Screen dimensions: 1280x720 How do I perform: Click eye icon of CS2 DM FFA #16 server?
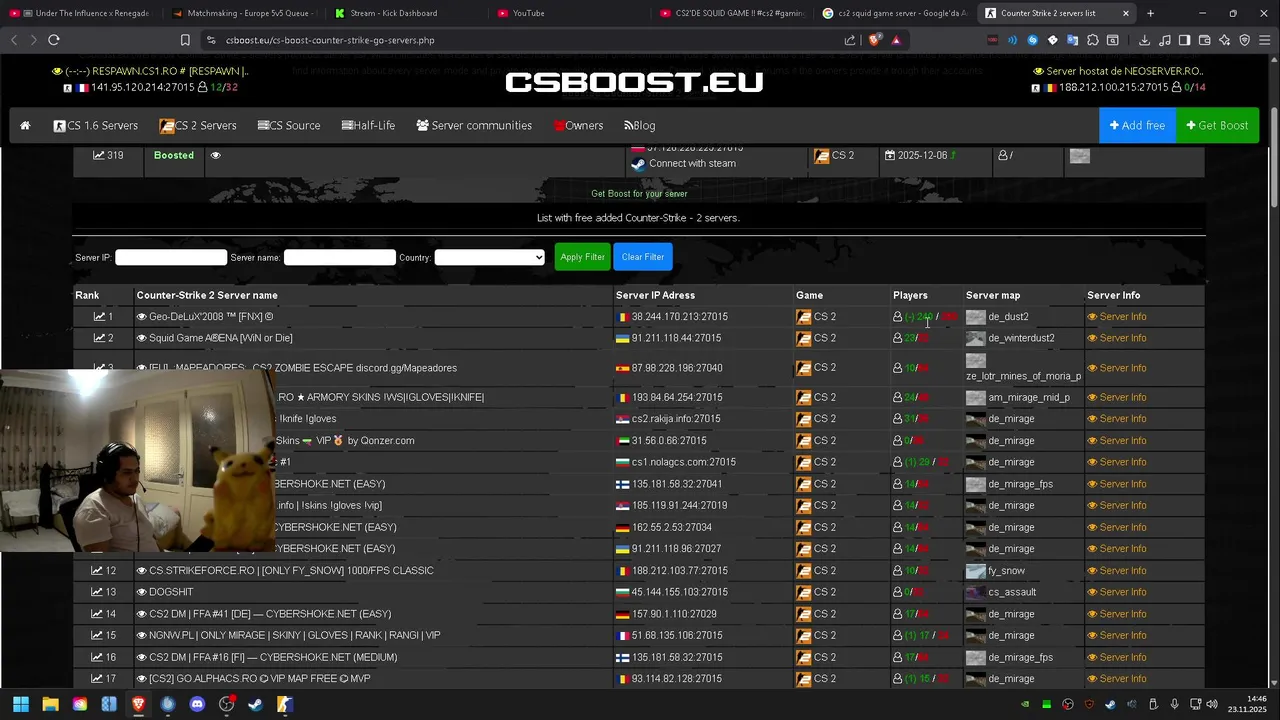(x=142, y=657)
